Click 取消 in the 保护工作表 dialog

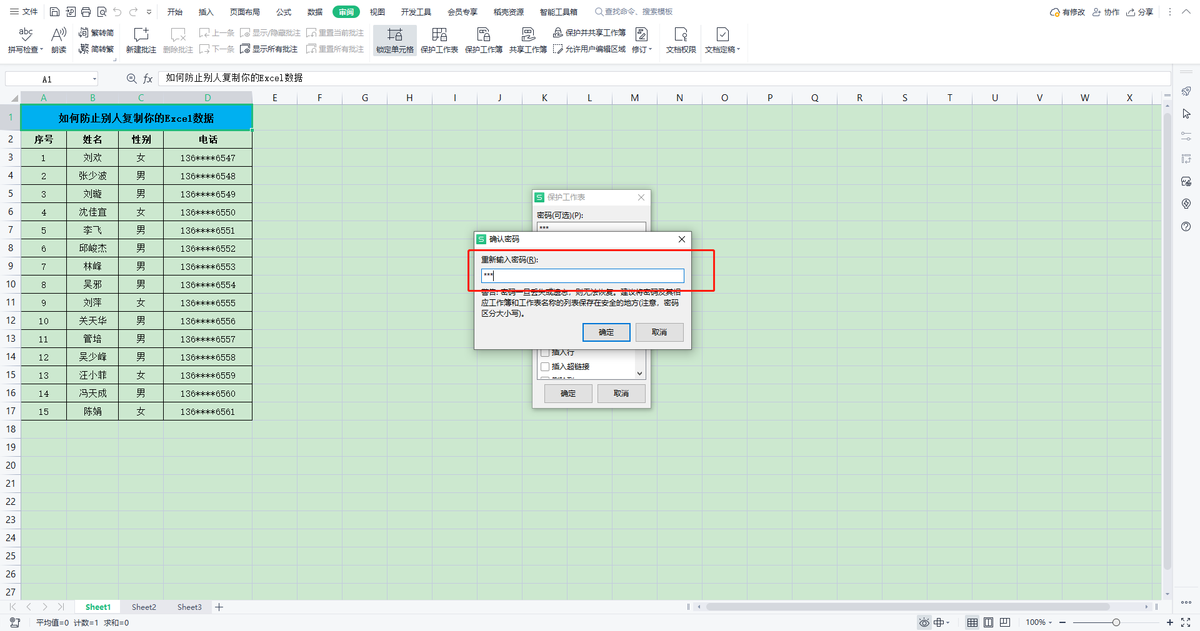(x=621, y=394)
